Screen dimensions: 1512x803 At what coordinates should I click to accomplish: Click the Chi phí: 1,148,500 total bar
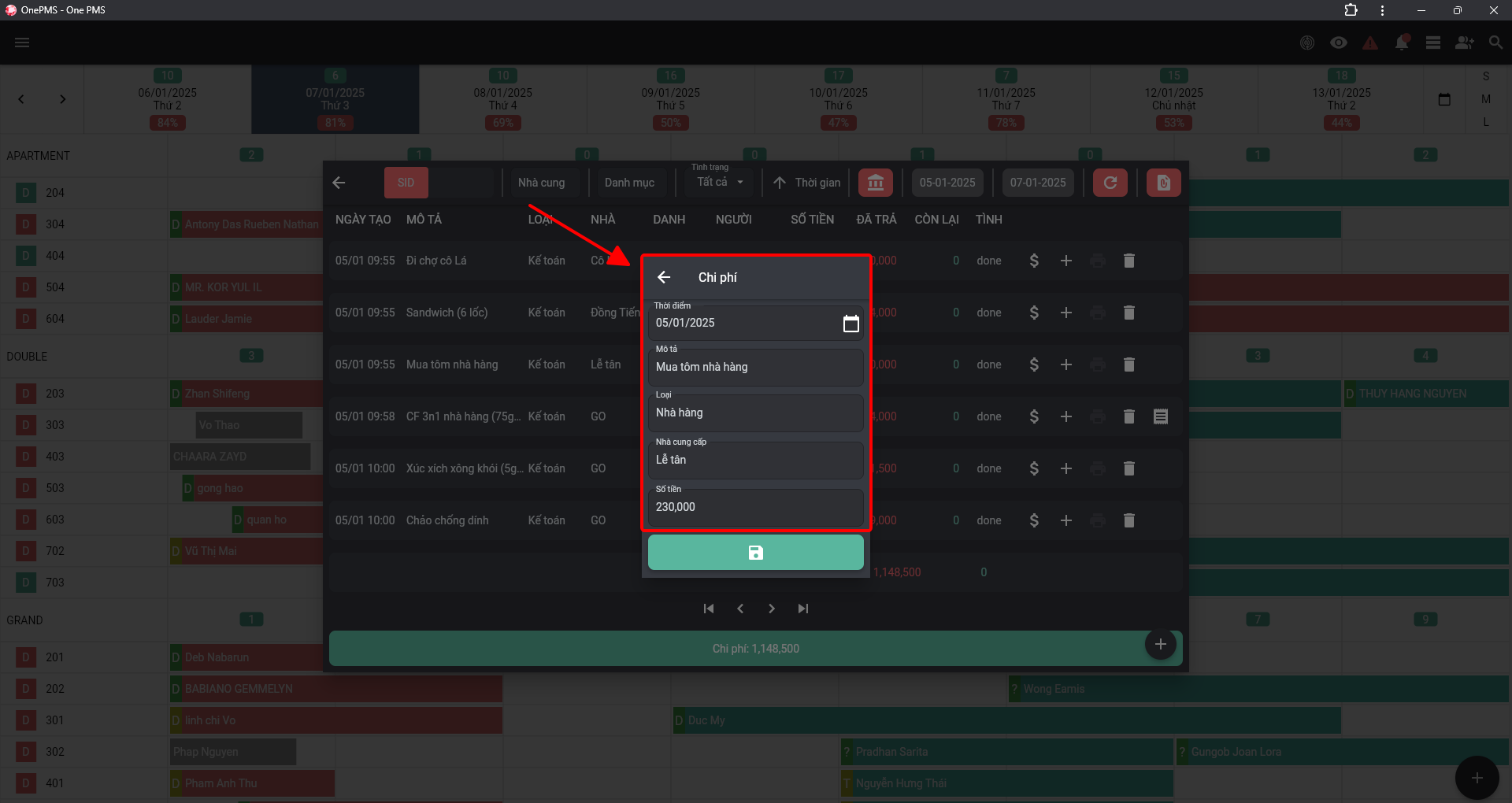tap(756, 649)
